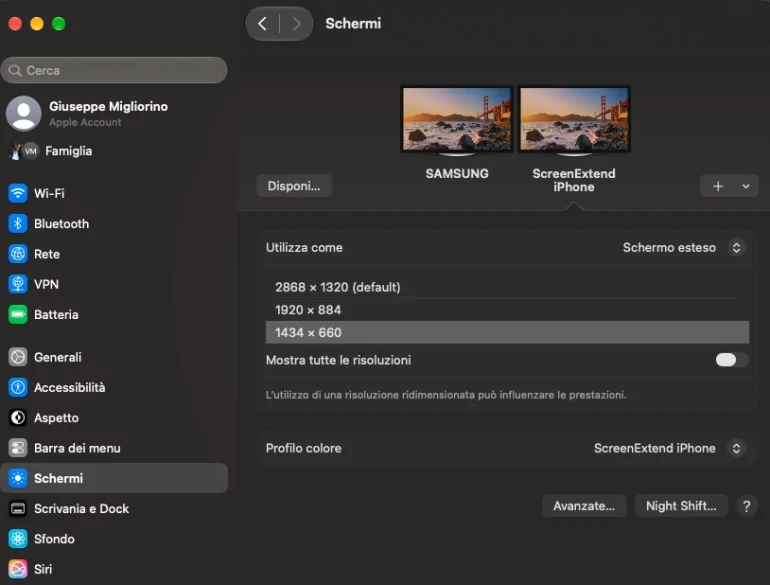770x585 pixels.
Task: Open Aspetto settings pane
Action: 114,418
